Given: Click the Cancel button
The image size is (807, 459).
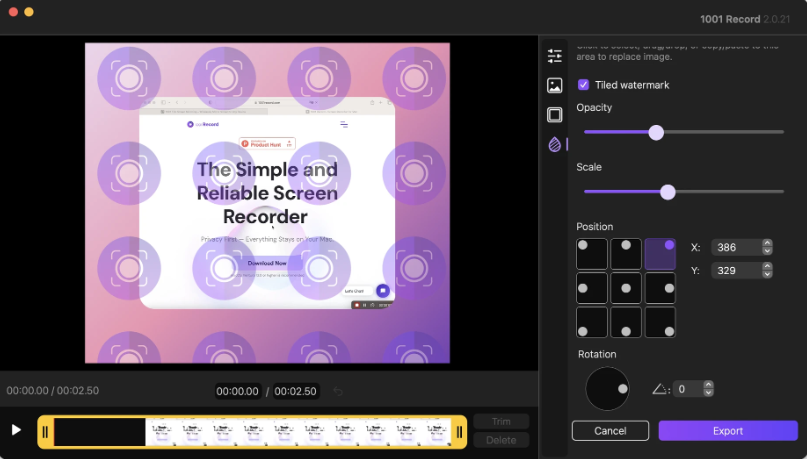Looking at the screenshot, I should [x=610, y=431].
